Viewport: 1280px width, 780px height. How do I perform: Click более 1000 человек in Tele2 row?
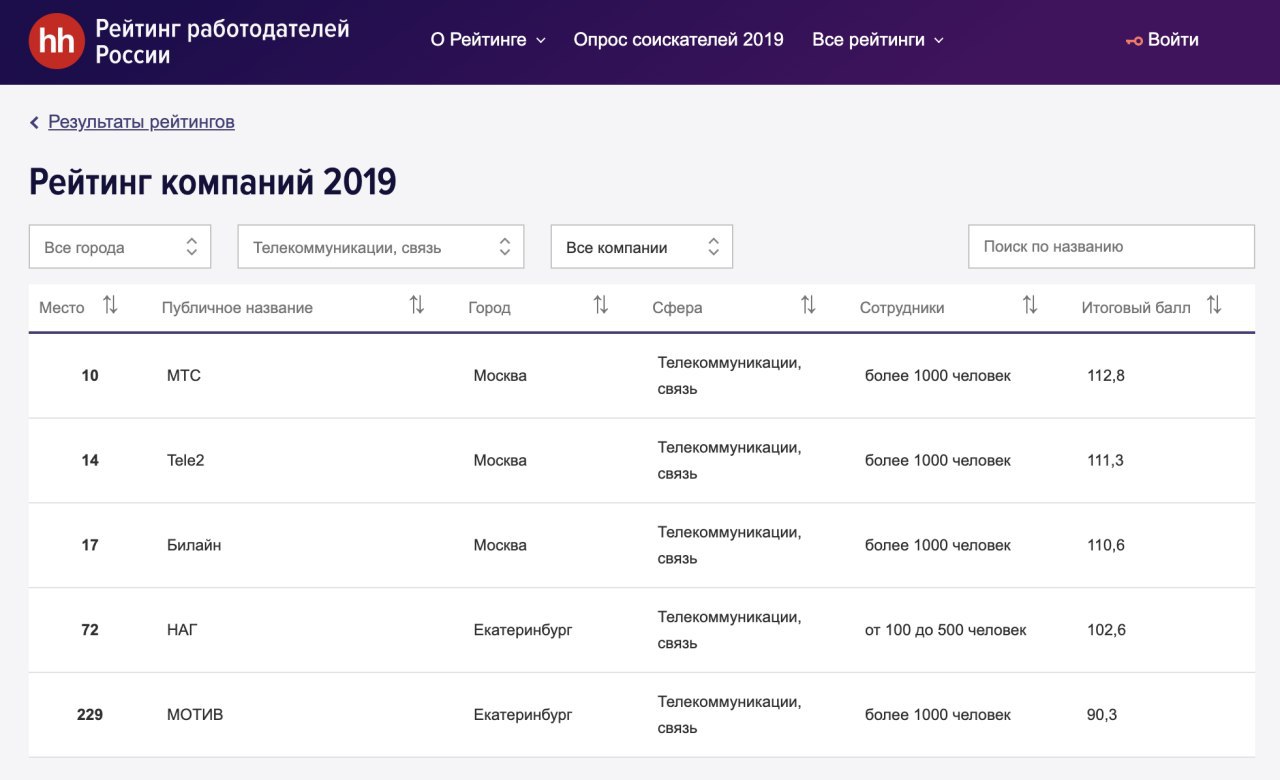(938, 461)
